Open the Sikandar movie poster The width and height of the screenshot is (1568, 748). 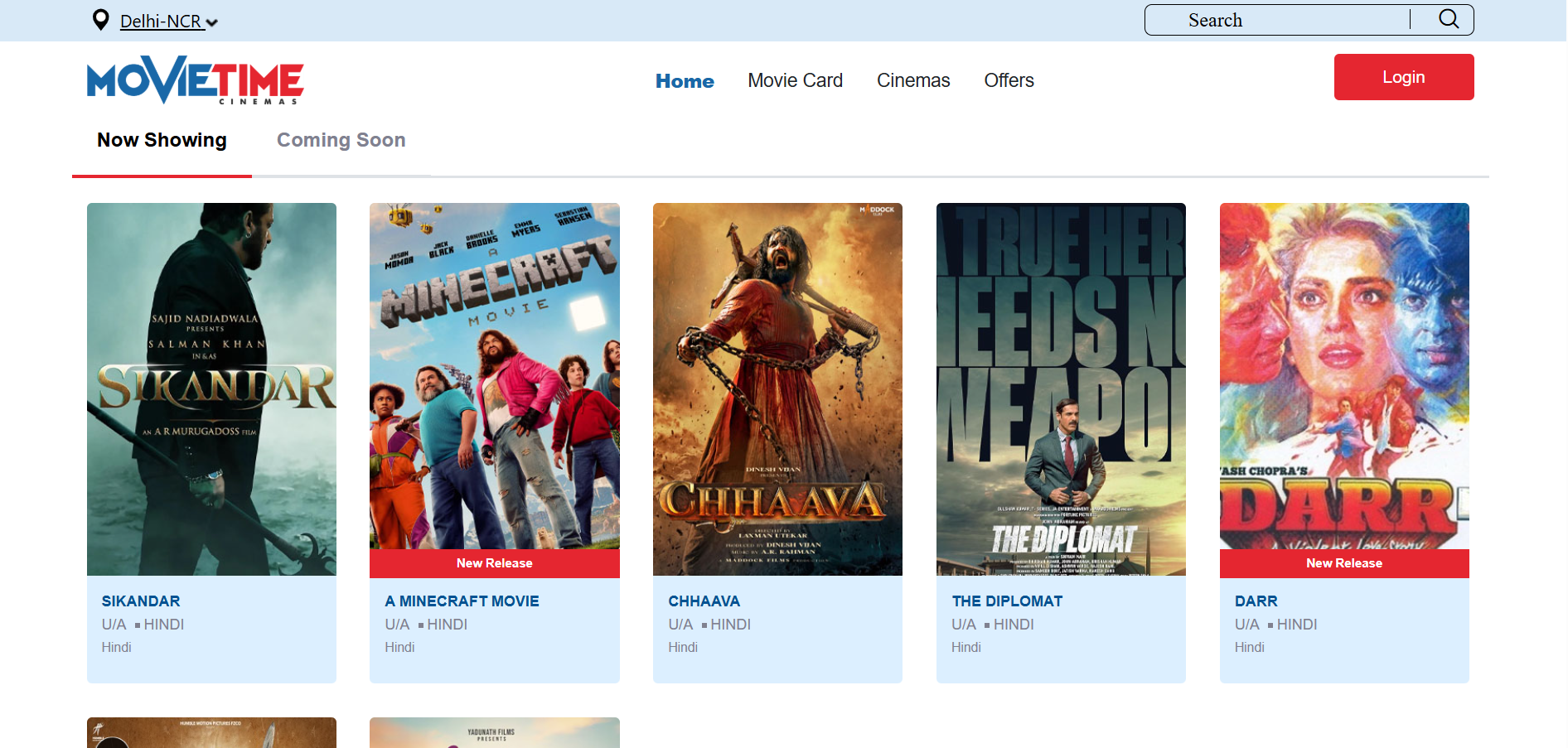click(x=211, y=389)
